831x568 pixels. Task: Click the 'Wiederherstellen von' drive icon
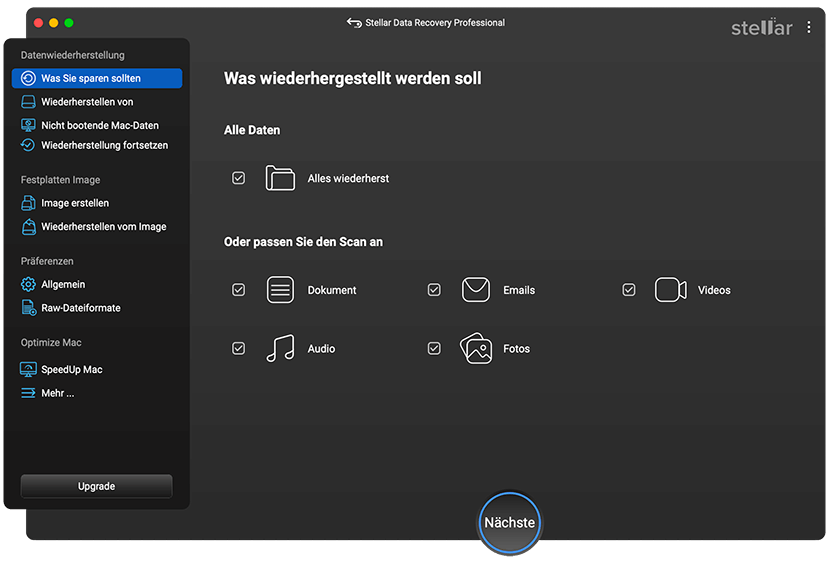pyautogui.click(x=28, y=102)
